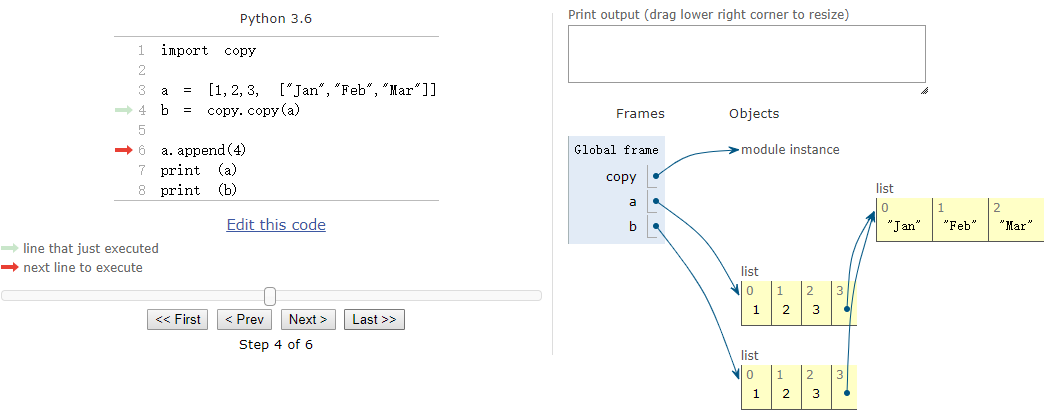Advance using the Next > button

point(308,320)
